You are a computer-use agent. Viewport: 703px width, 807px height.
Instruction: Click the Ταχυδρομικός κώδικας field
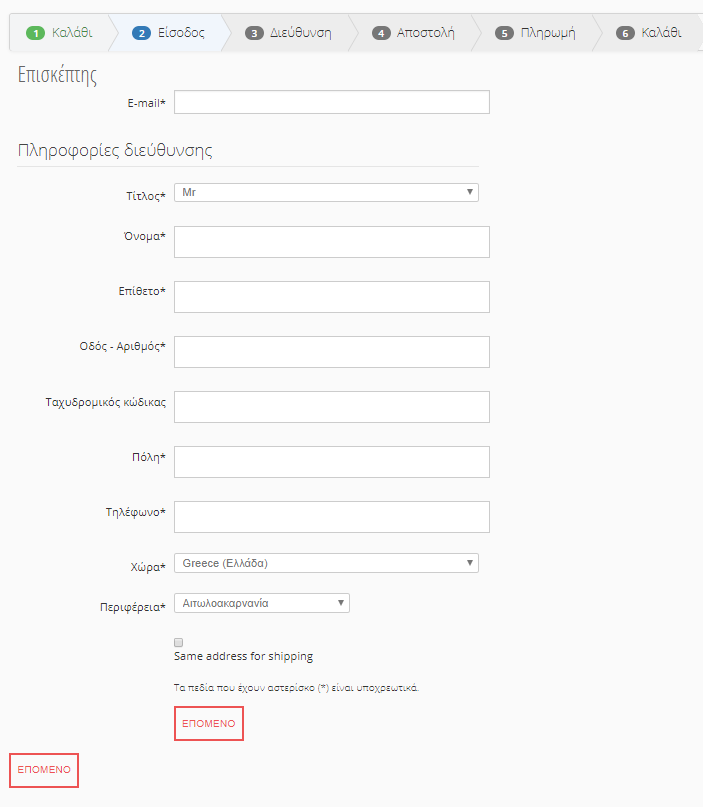coord(332,407)
